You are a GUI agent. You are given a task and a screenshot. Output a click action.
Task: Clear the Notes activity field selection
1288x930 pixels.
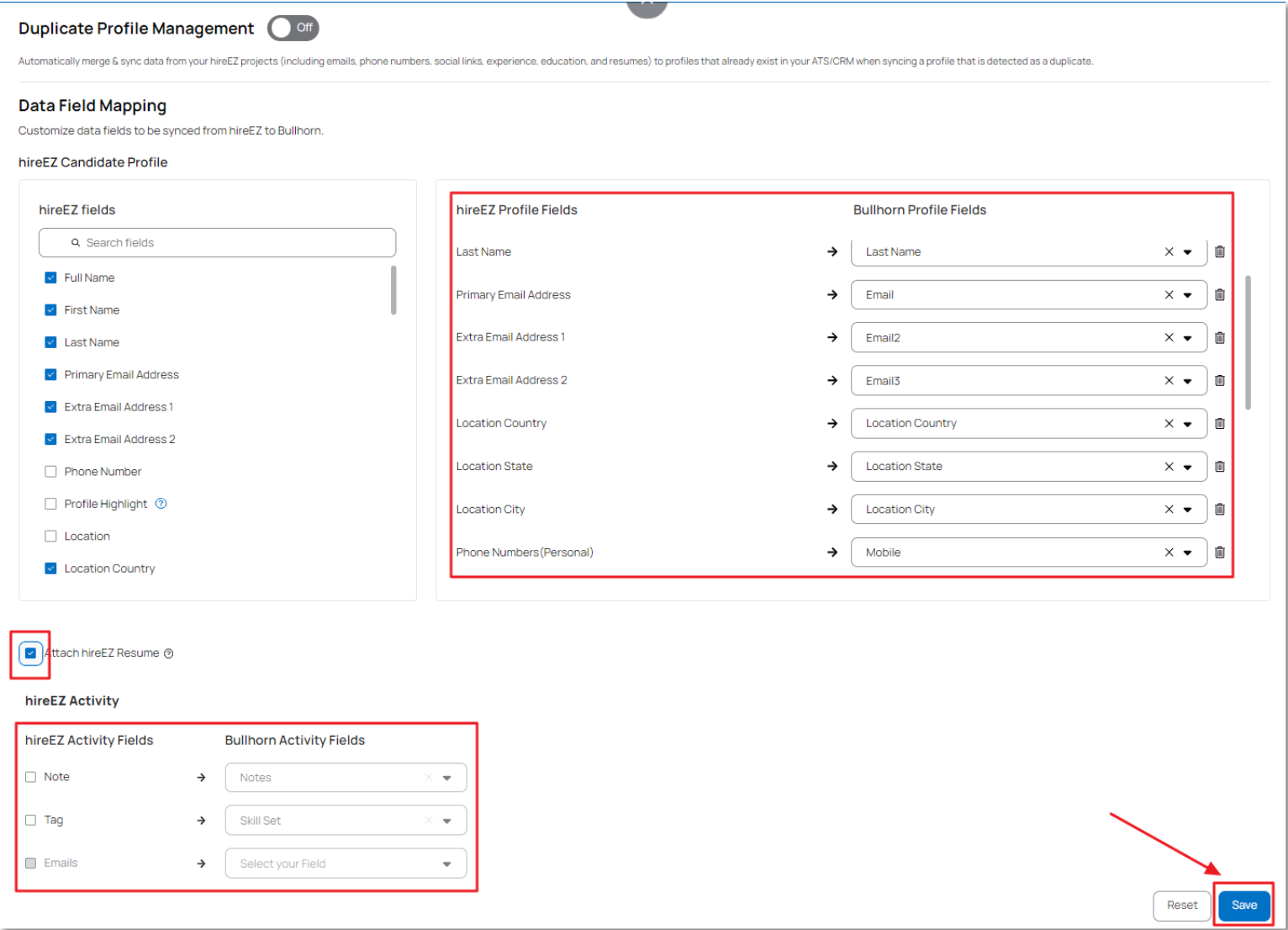429,777
